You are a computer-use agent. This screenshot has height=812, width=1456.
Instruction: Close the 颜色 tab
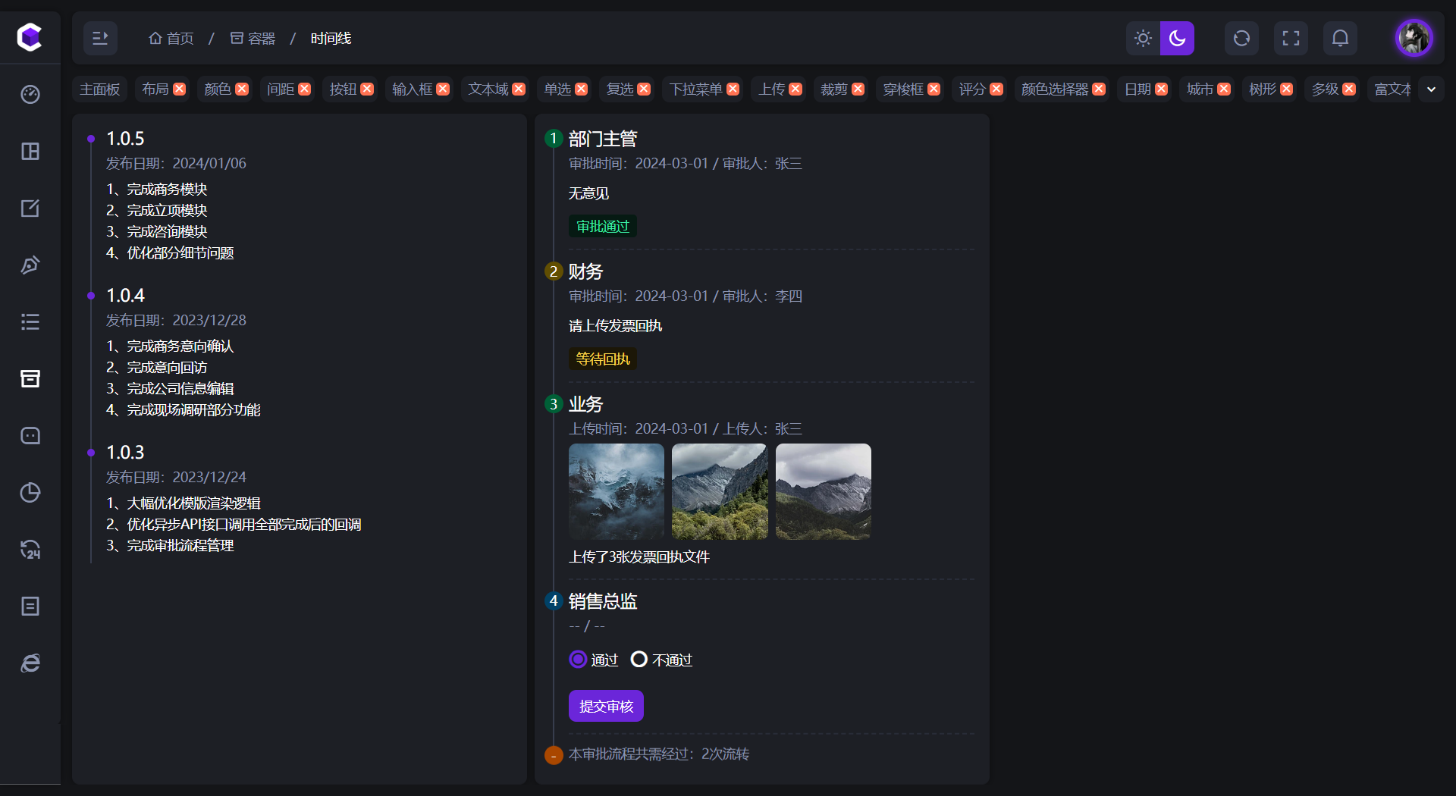click(x=242, y=89)
